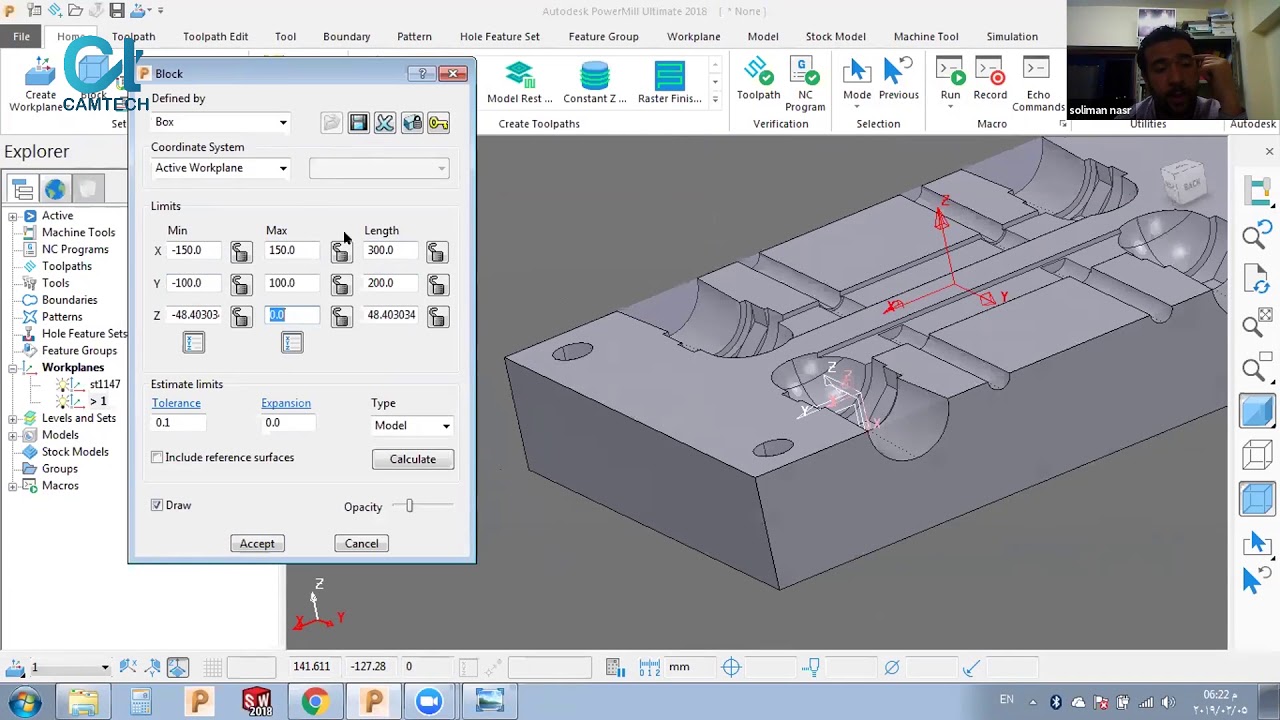Cancel the Block dialog
The image size is (1280, 720).
click(x=362, y=544)
